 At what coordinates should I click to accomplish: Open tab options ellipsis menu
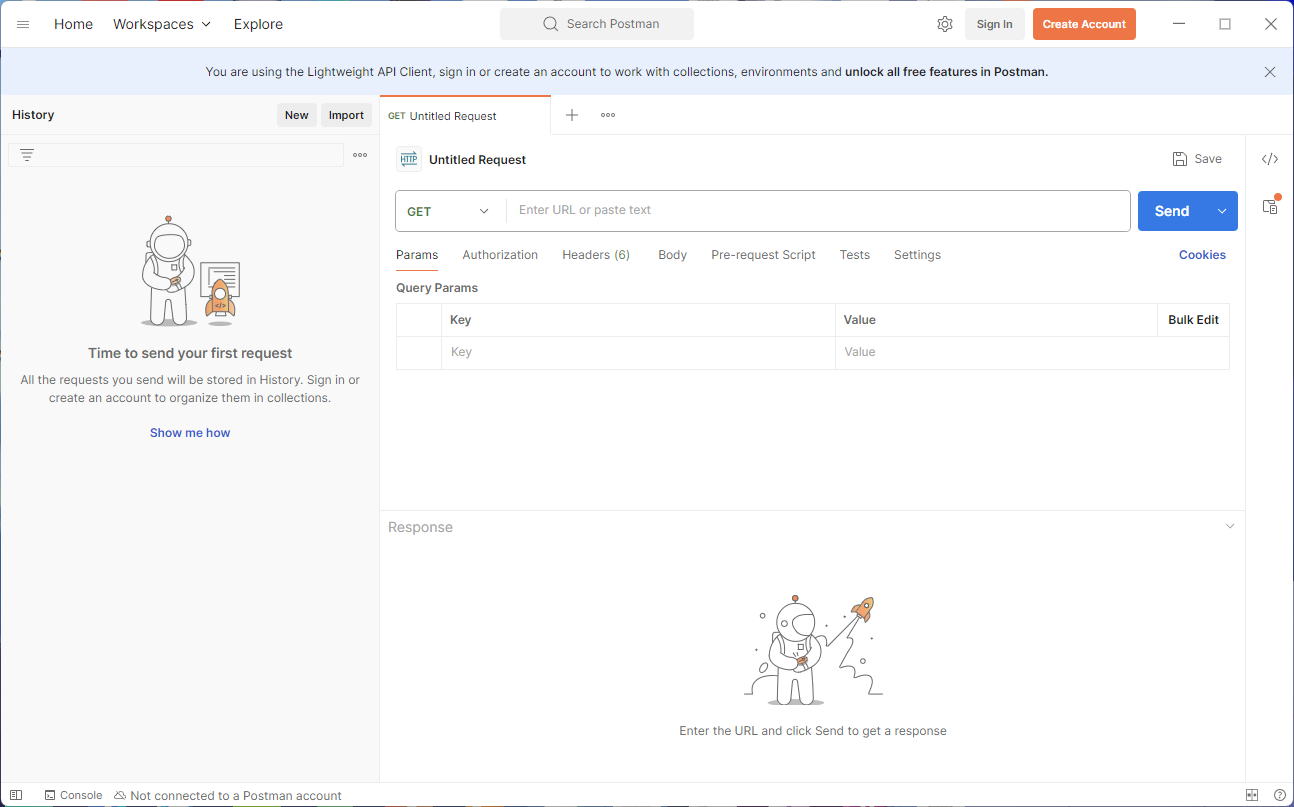tap(608, 115)
